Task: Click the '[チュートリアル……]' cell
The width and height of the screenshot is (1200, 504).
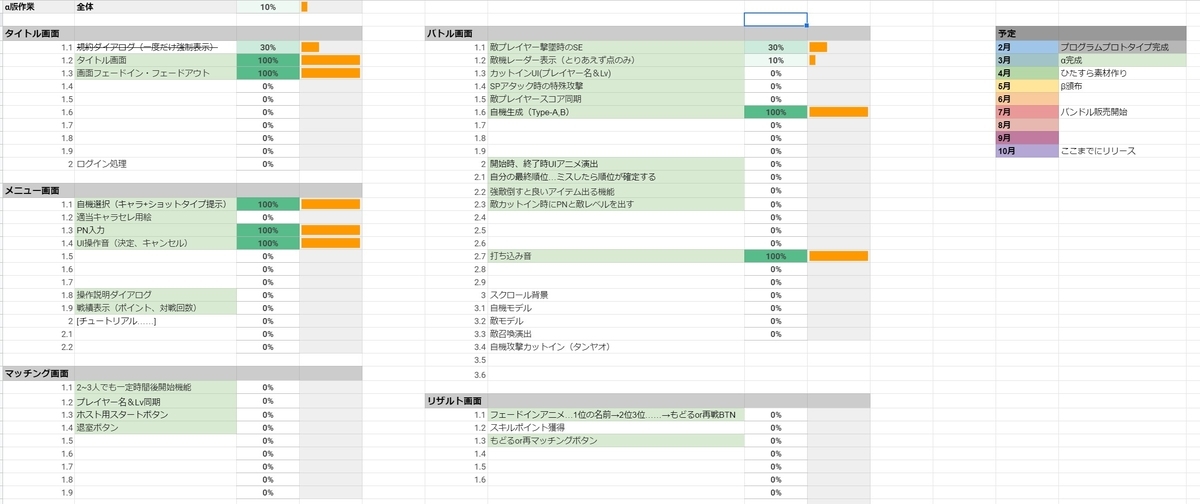Action: [155, 321]
